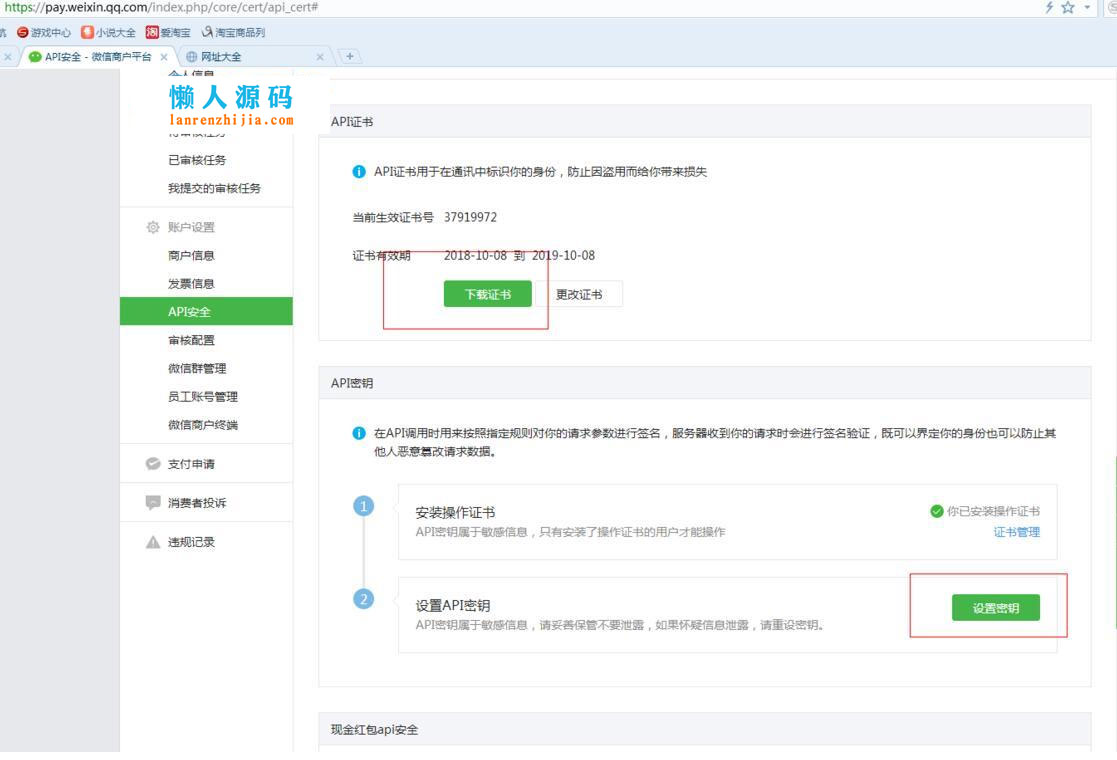Image resolution: width=1117 pixels, height=760 pixels.
Task: Close the 网址大全 browser tab
Action: pyautogui.click(x=320, y=57)
